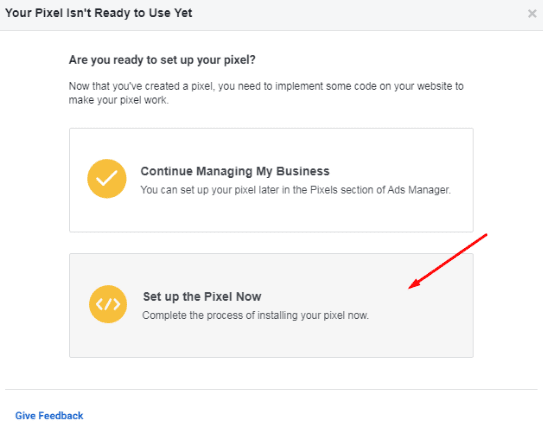
Task: Click empty area inside the Continue Managing card
Action: click(x=271, y=215)
